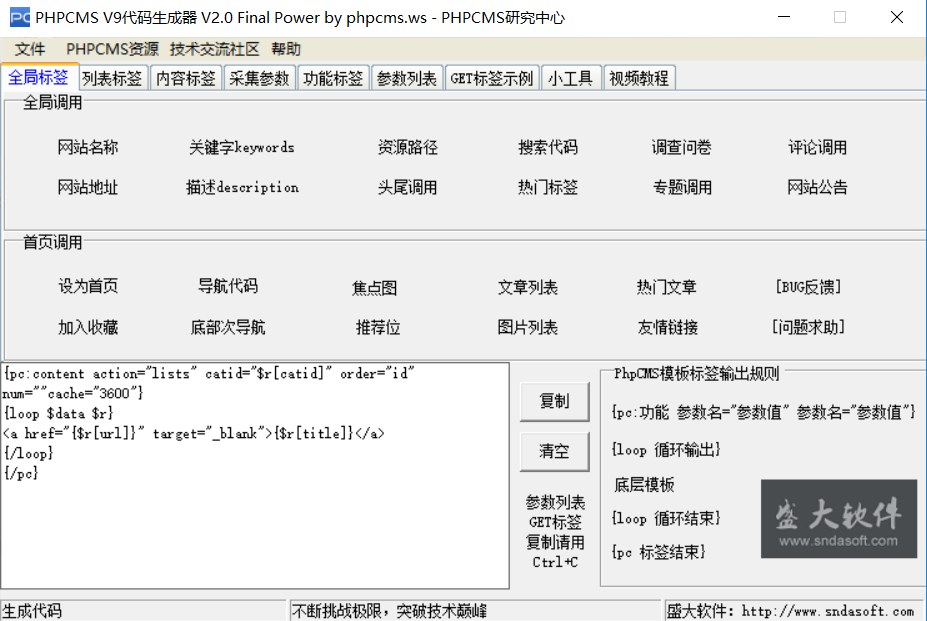Viewport: 927px width, 621px height.
Task: Open the [问题求助] link
Action: 808,326
